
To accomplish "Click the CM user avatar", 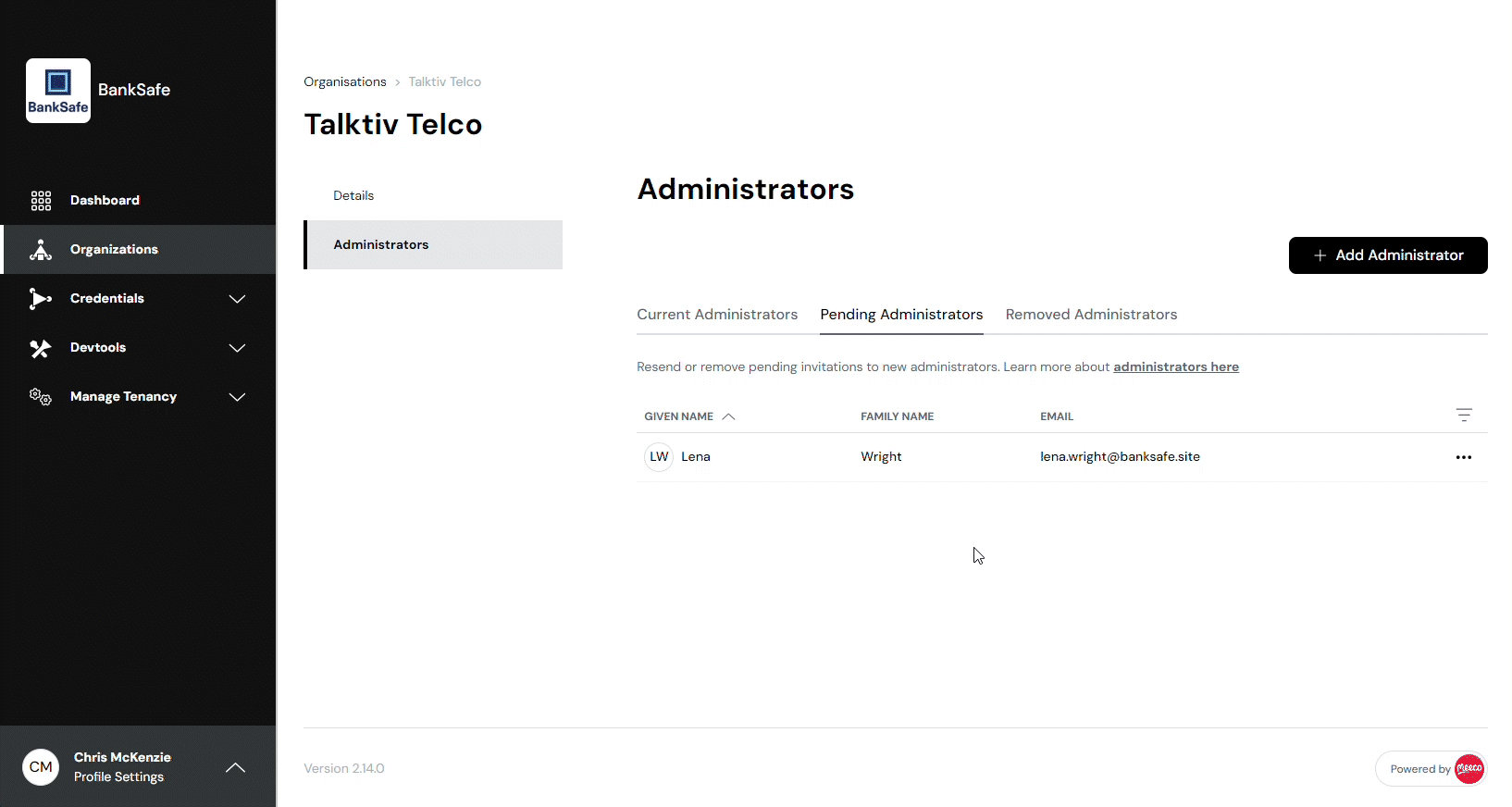I will point(41,766).
